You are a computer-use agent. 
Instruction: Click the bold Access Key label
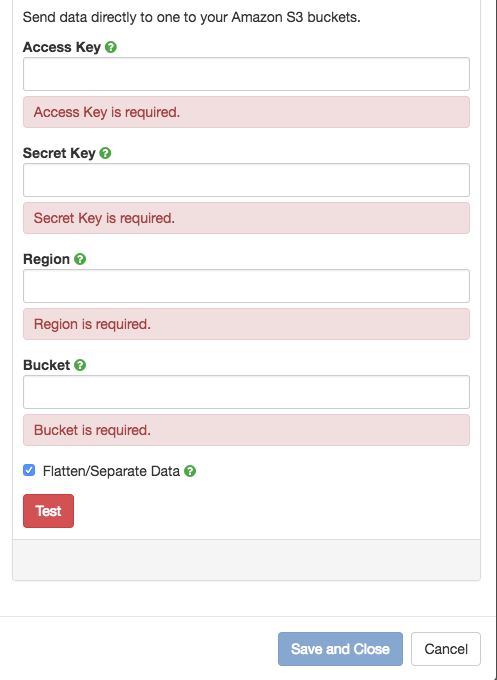[62, 47]
